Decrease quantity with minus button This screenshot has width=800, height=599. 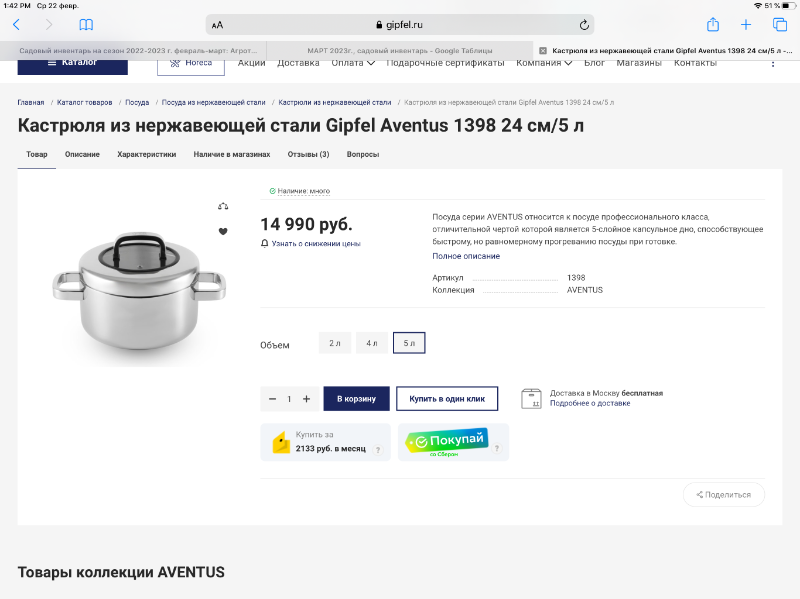click(x=272, y=399)
